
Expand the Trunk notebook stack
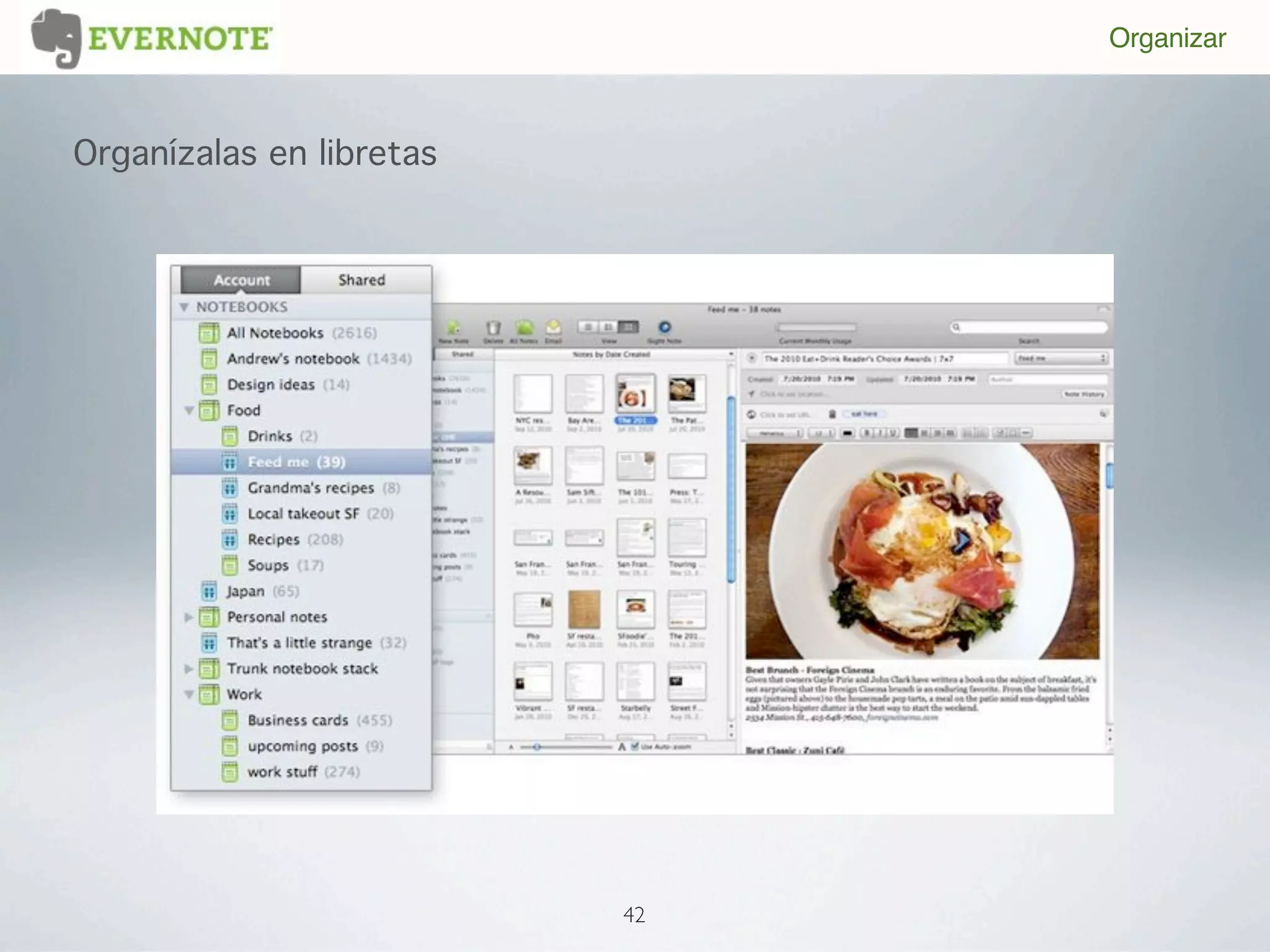(x=189, y=669)
